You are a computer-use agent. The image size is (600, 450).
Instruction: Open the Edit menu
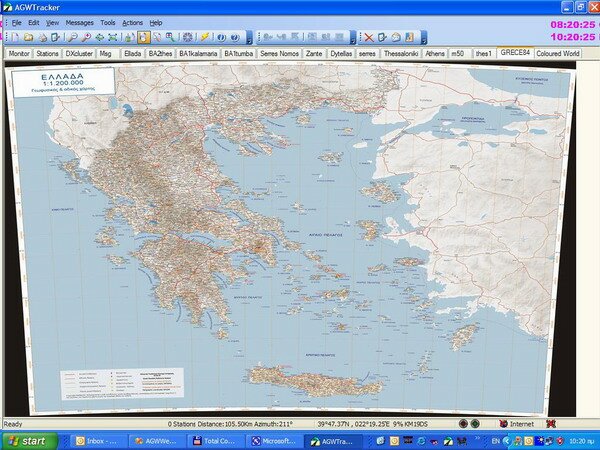(34, 23)
